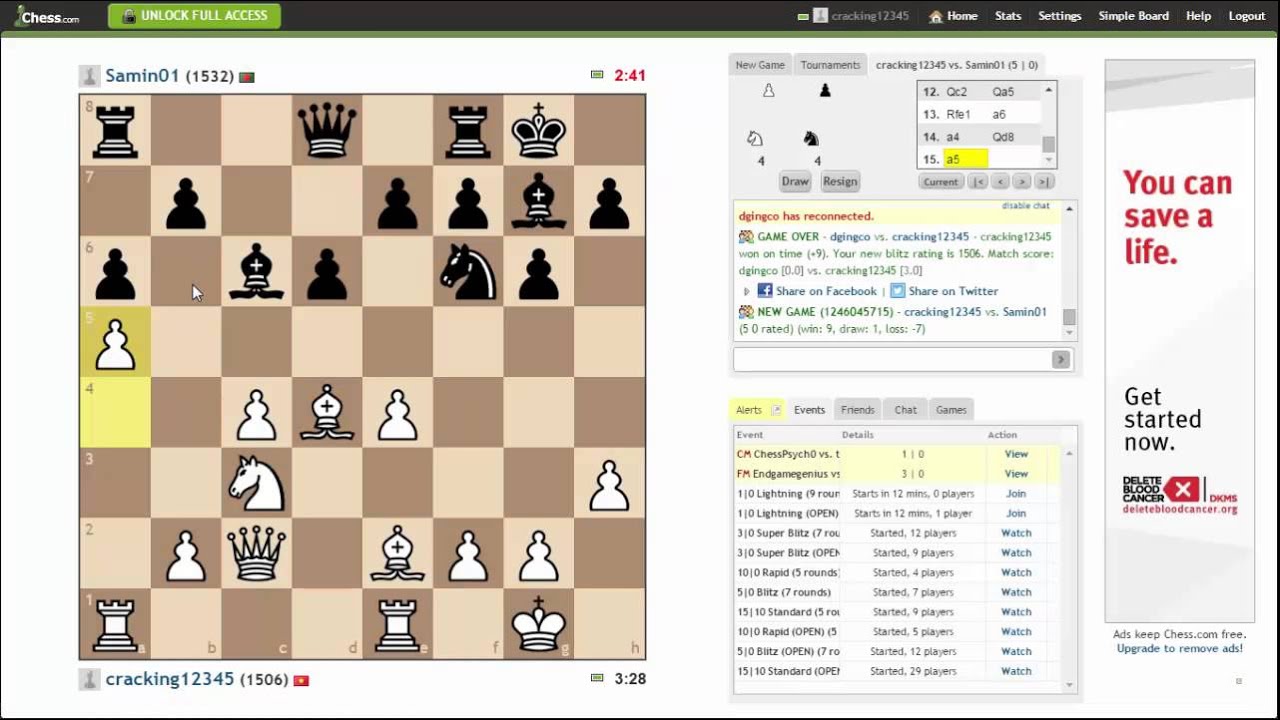Click move 12 Qc2 in move list
This screenshot has height=720, width=1280.
[956, 92]
